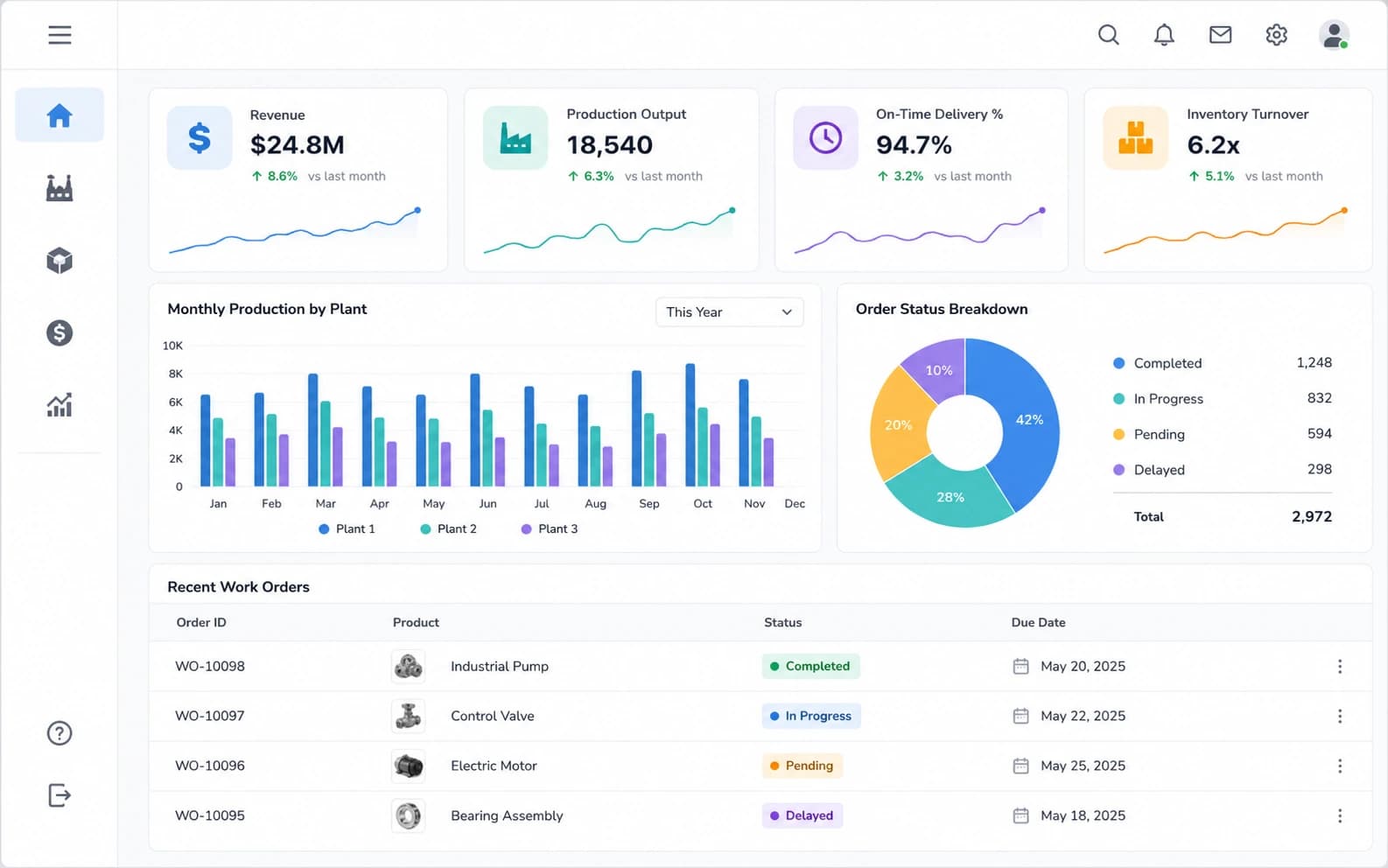
Task: Click the Production Output factory icon
Action: click(515, 137)
